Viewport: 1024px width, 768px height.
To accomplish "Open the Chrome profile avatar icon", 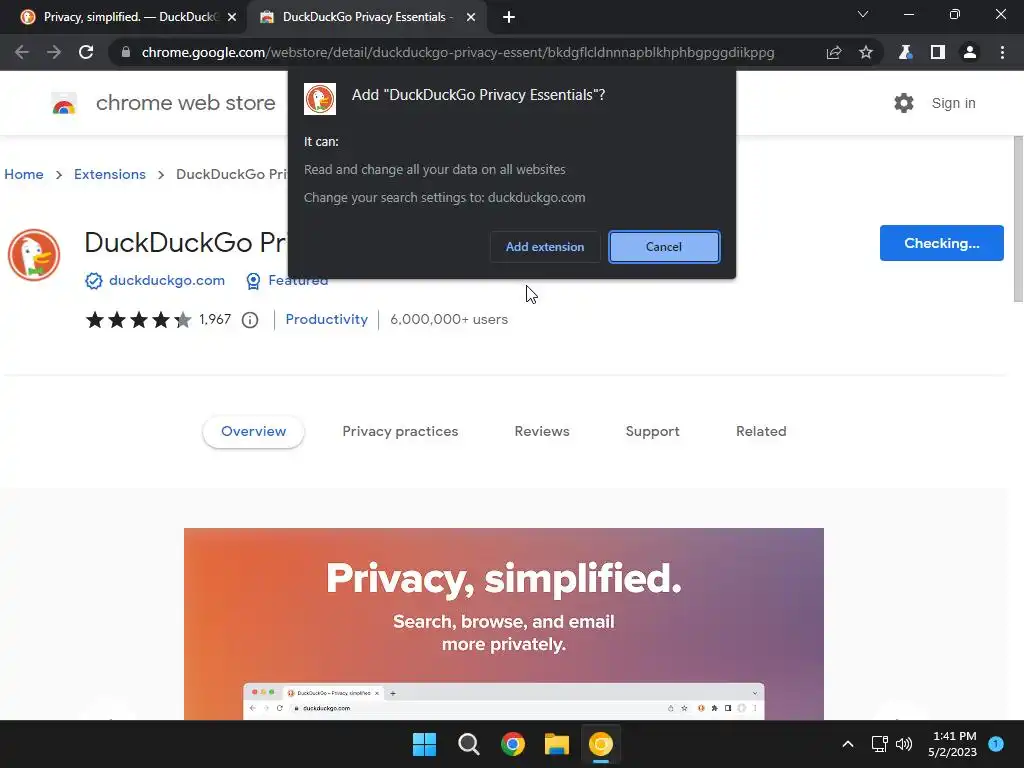I will pyautogui.click(x=970, y=52).
